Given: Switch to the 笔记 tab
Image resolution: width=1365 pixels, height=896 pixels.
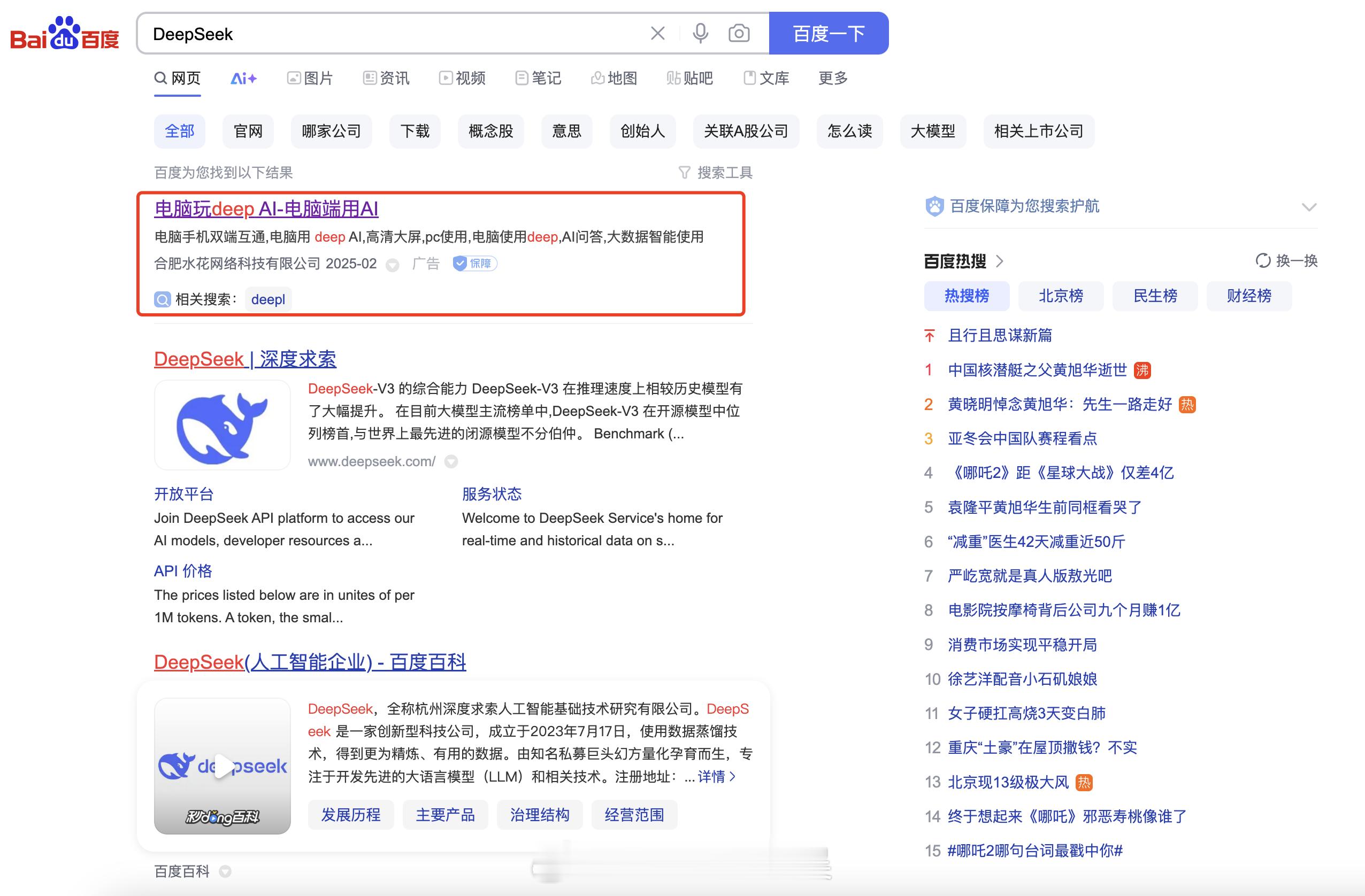Looking at the screenshot, I should click(x=538, y=78).
